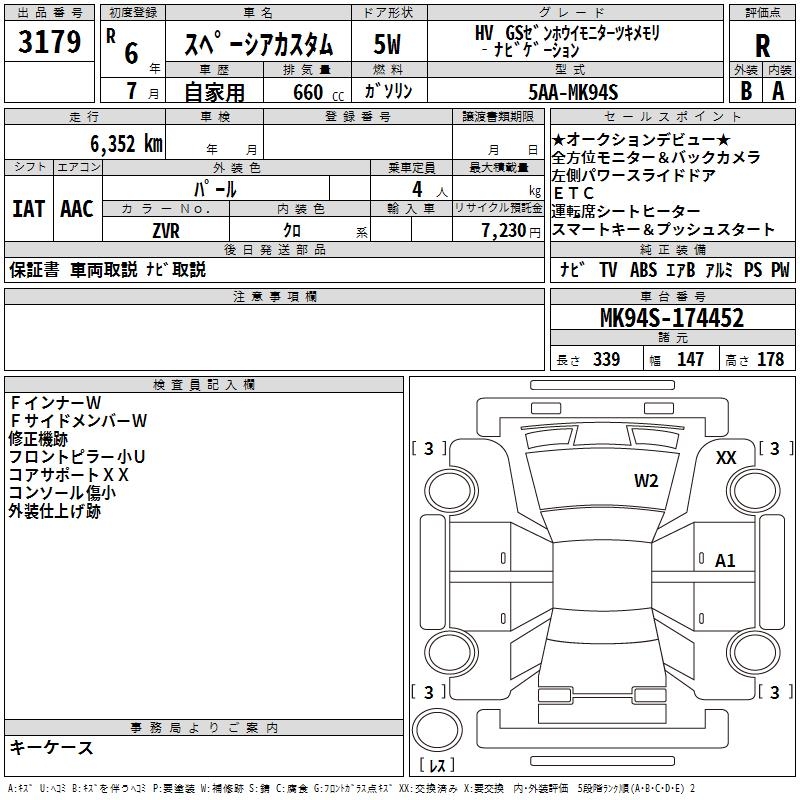
Task: Click the ナビ equipment label
Action: point(572,270)
